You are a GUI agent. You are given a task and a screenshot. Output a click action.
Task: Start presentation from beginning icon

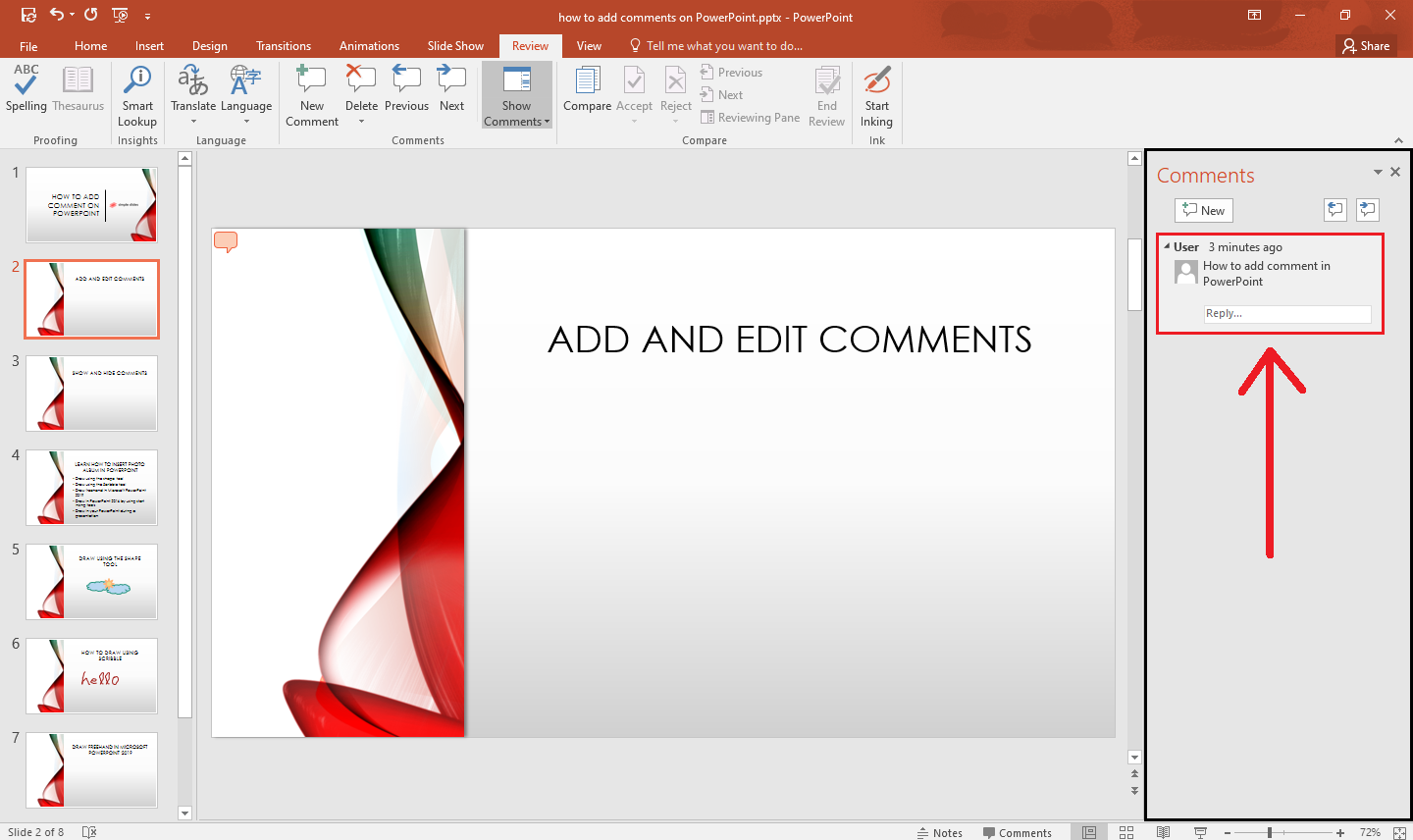point(121,15)
